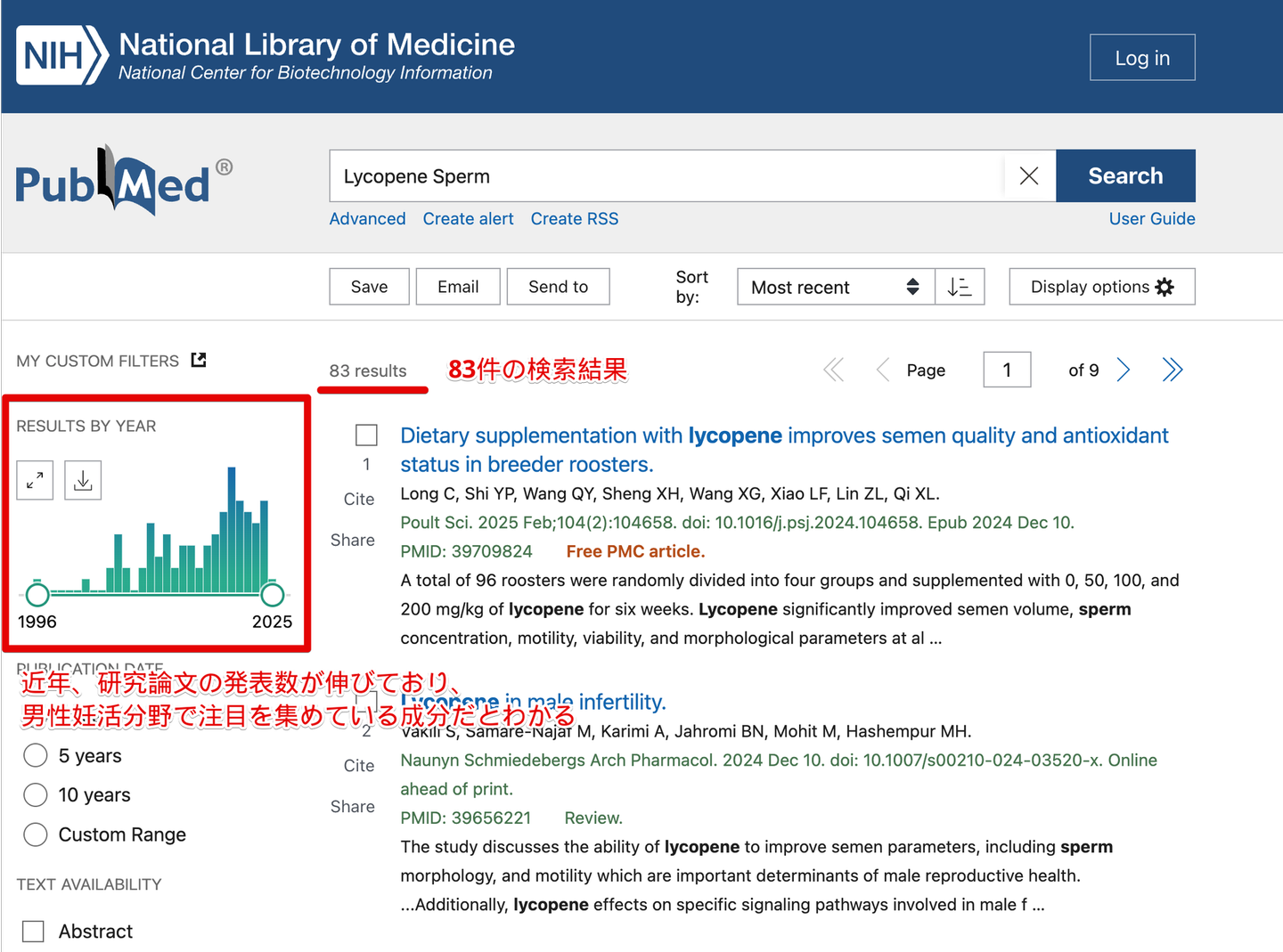This screenshot has width=1283, height=952.
Task: Open the breeder roosters lycopene article title
Action: (784, 450)
